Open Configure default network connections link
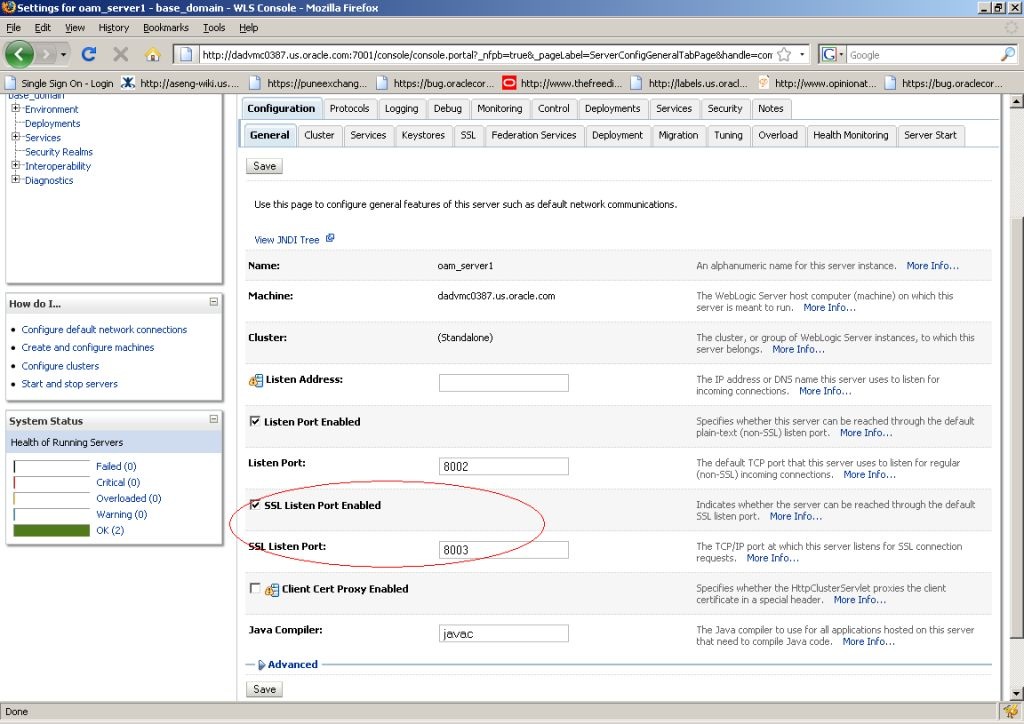Screen dimensions: 1024x724 [x=104, y=330]
